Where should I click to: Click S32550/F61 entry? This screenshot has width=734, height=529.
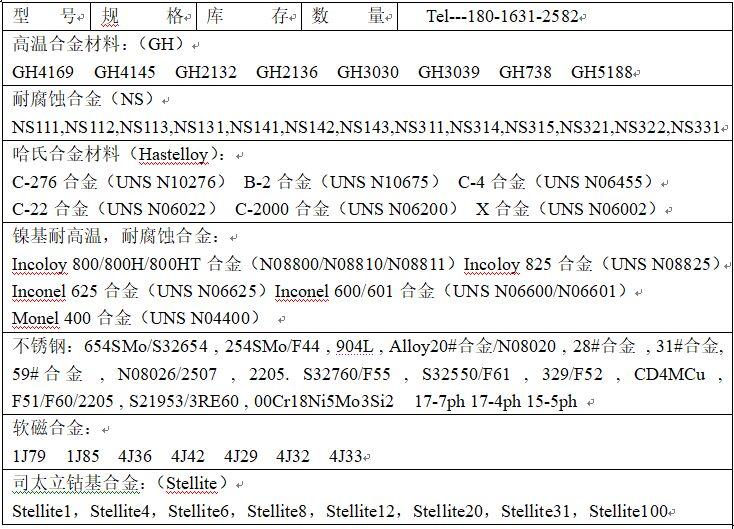tap(466, 374)
